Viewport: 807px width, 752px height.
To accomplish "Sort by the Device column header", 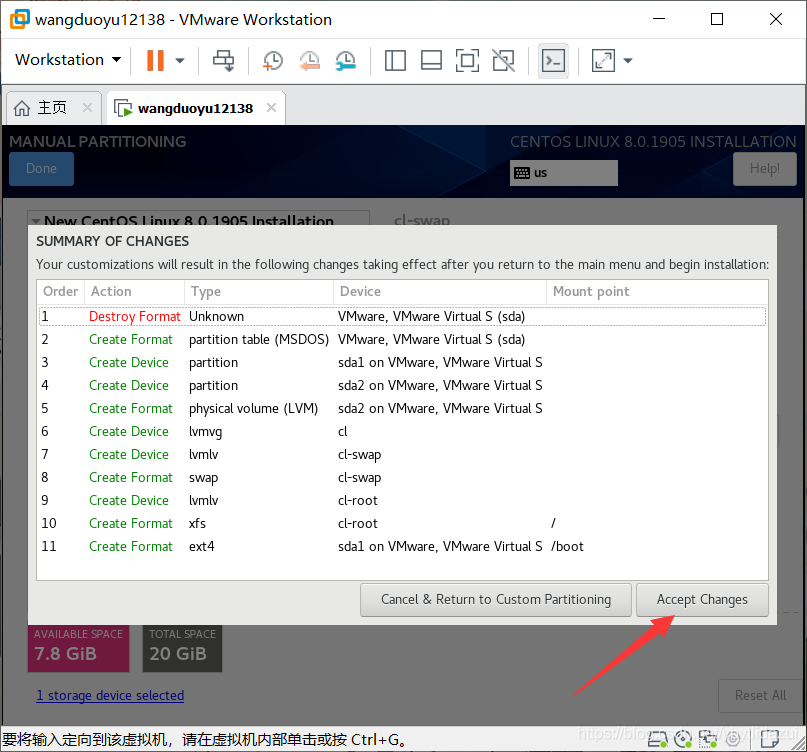I will (x=440, y=291).
